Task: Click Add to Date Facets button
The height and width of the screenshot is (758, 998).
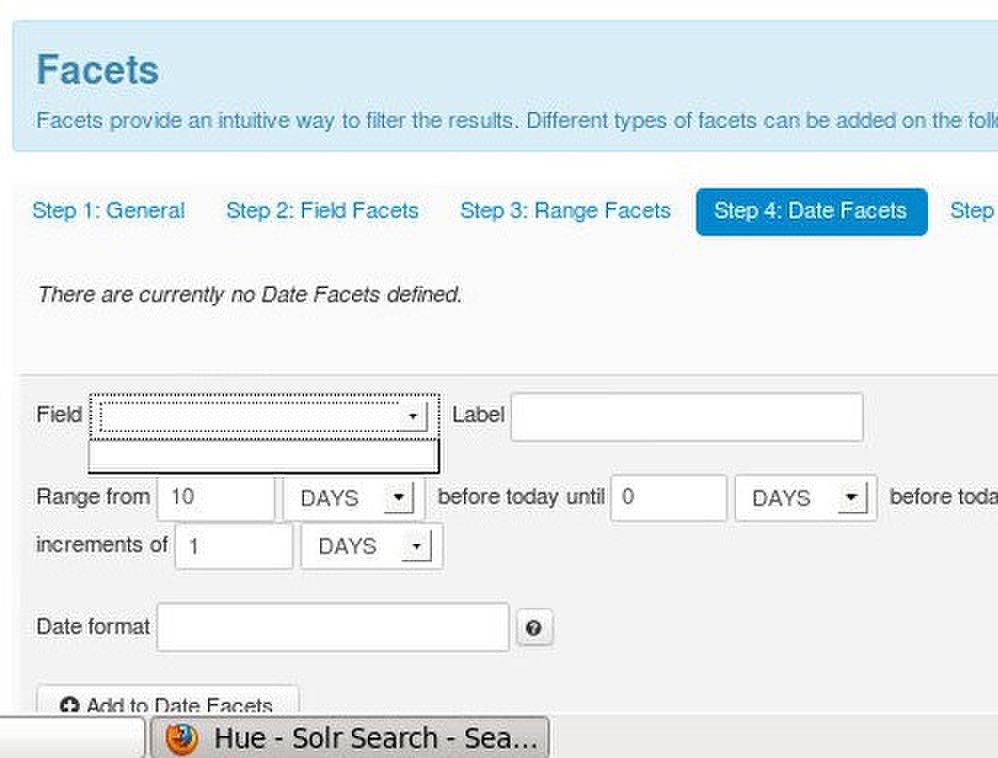Action: click(x=167, y=700)
